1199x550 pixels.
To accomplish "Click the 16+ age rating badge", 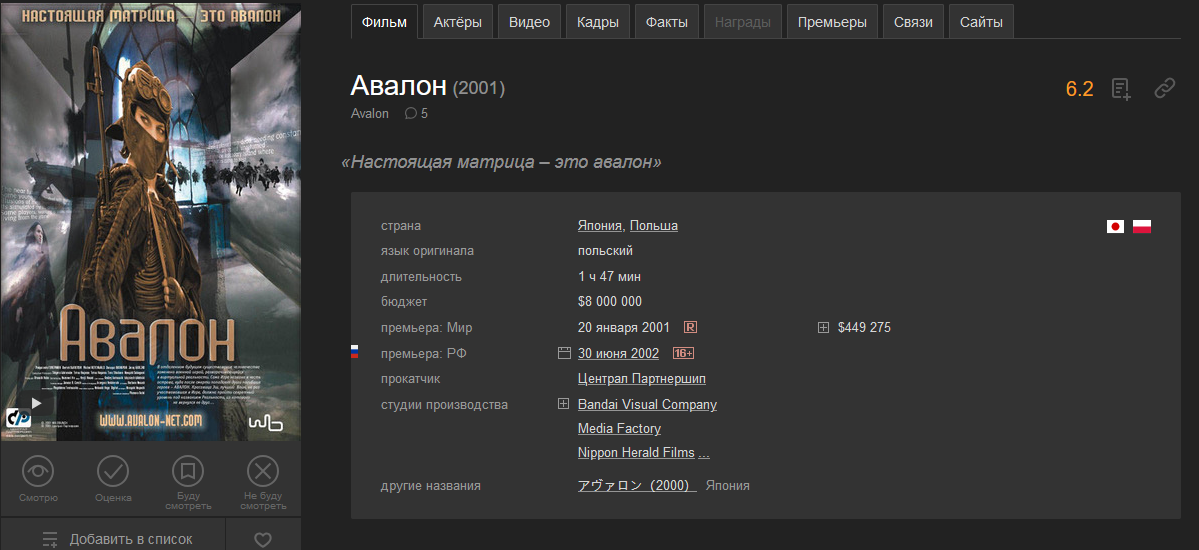I will tap(683, 353).
